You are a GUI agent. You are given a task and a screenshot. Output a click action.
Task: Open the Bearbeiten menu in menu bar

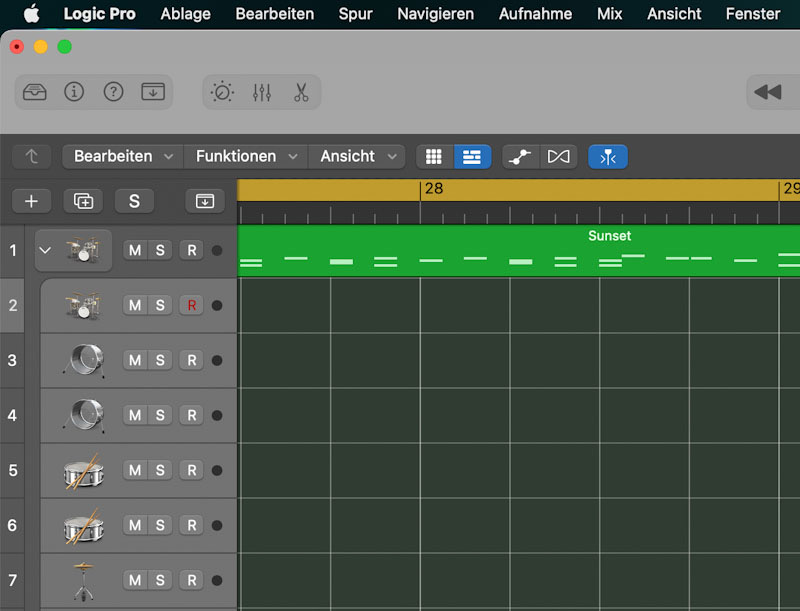274,14
